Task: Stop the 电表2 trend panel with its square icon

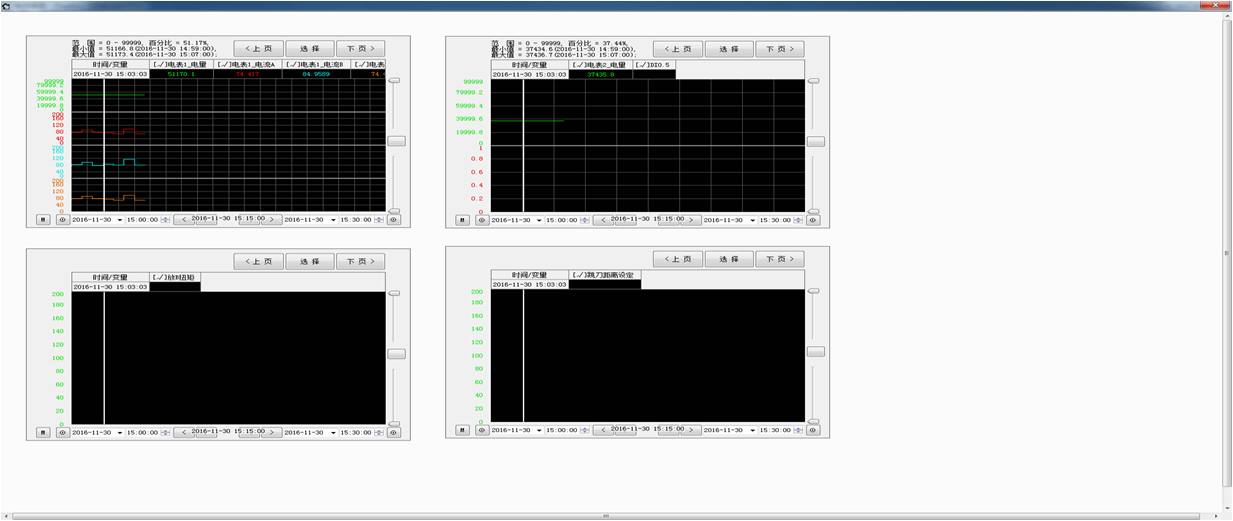Action: pyautogui.click(x=463, y=220)
